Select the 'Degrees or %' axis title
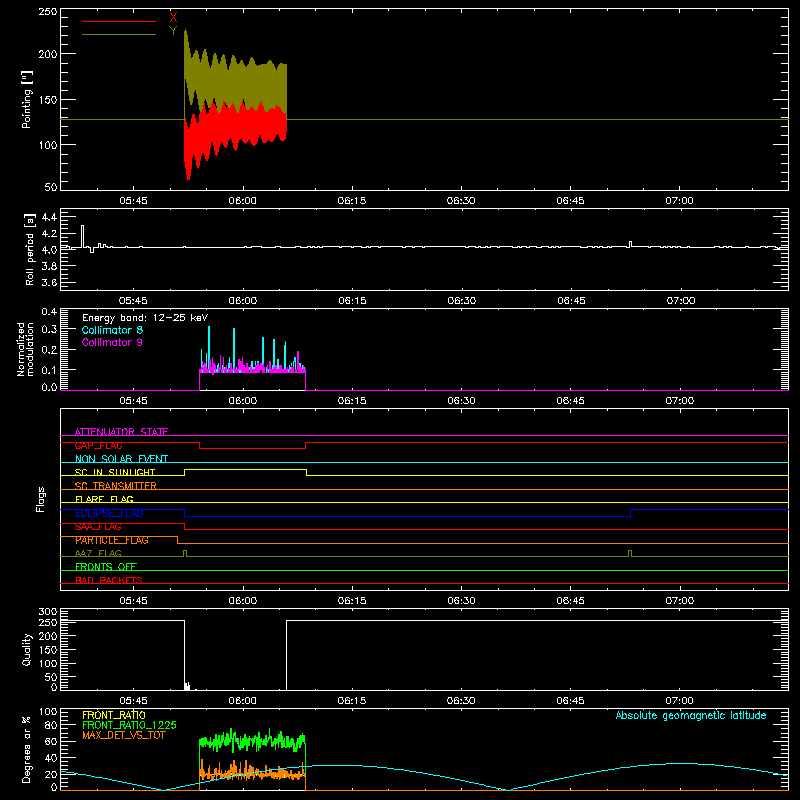 click(x=26, y=750)
